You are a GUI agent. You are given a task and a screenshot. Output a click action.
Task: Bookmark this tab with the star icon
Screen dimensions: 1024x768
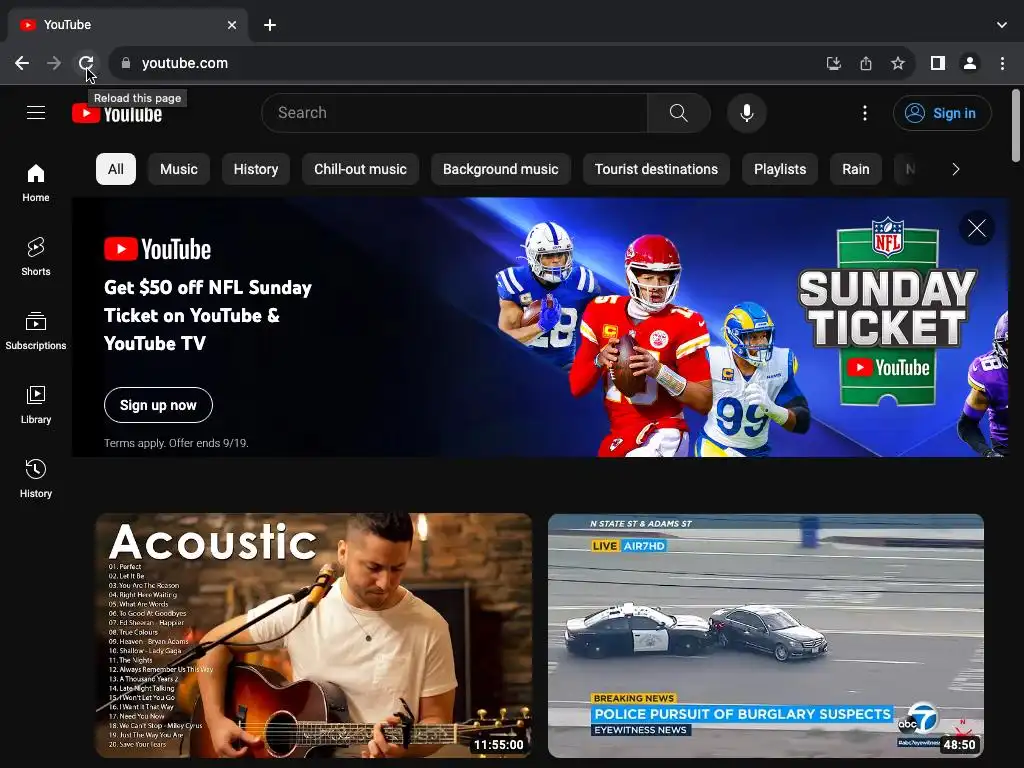point(898,63)
